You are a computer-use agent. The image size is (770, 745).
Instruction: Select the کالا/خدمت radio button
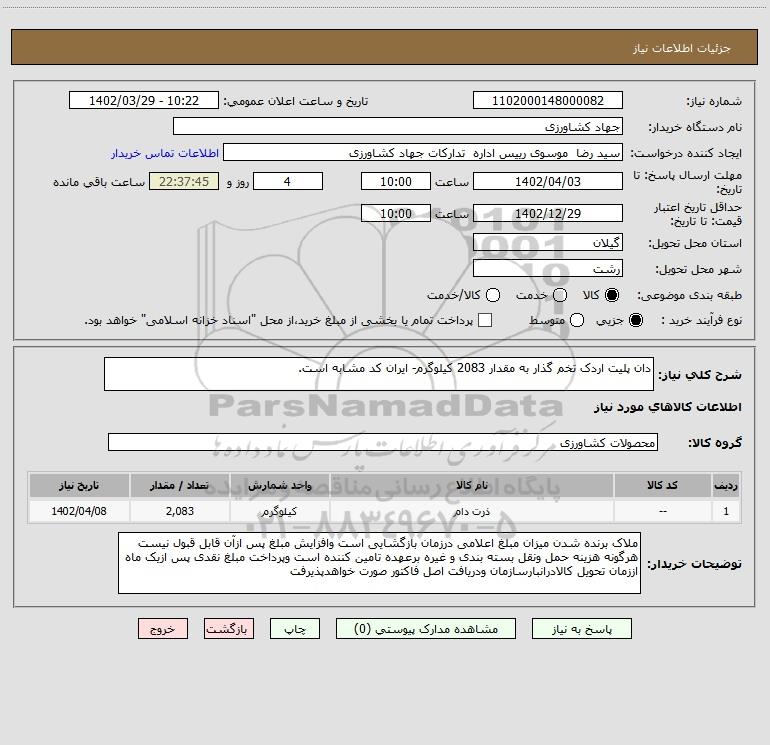pyautogui.click(x=493, y=295)
